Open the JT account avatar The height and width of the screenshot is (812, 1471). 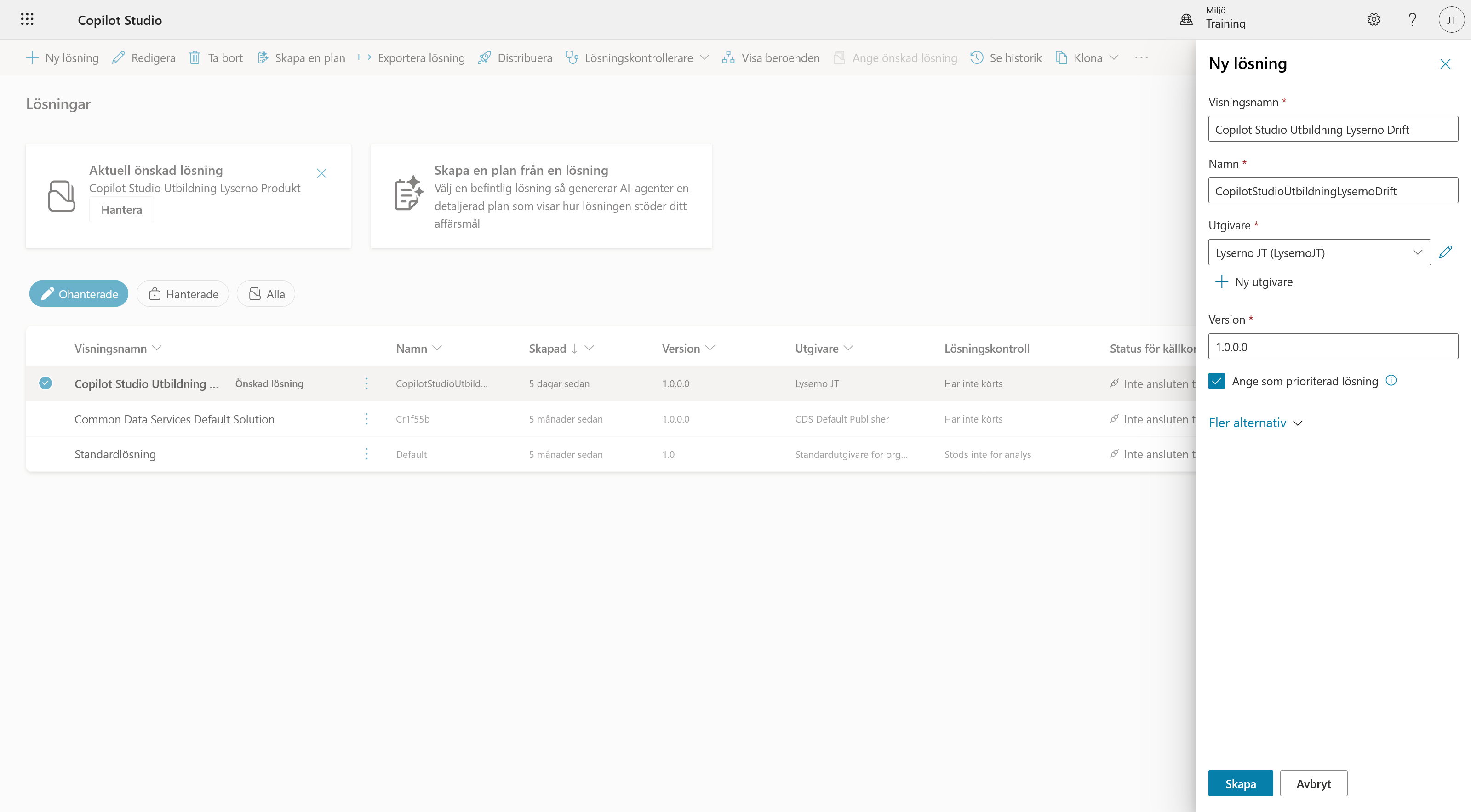tap(1451, 20)
